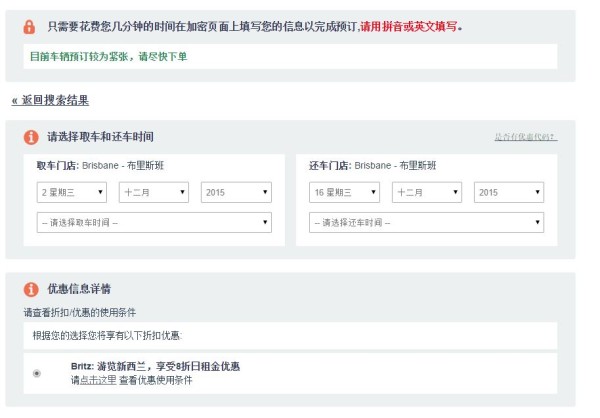Click the 请选择取车和还车时间 heading
600x418 pixels.
100,137
